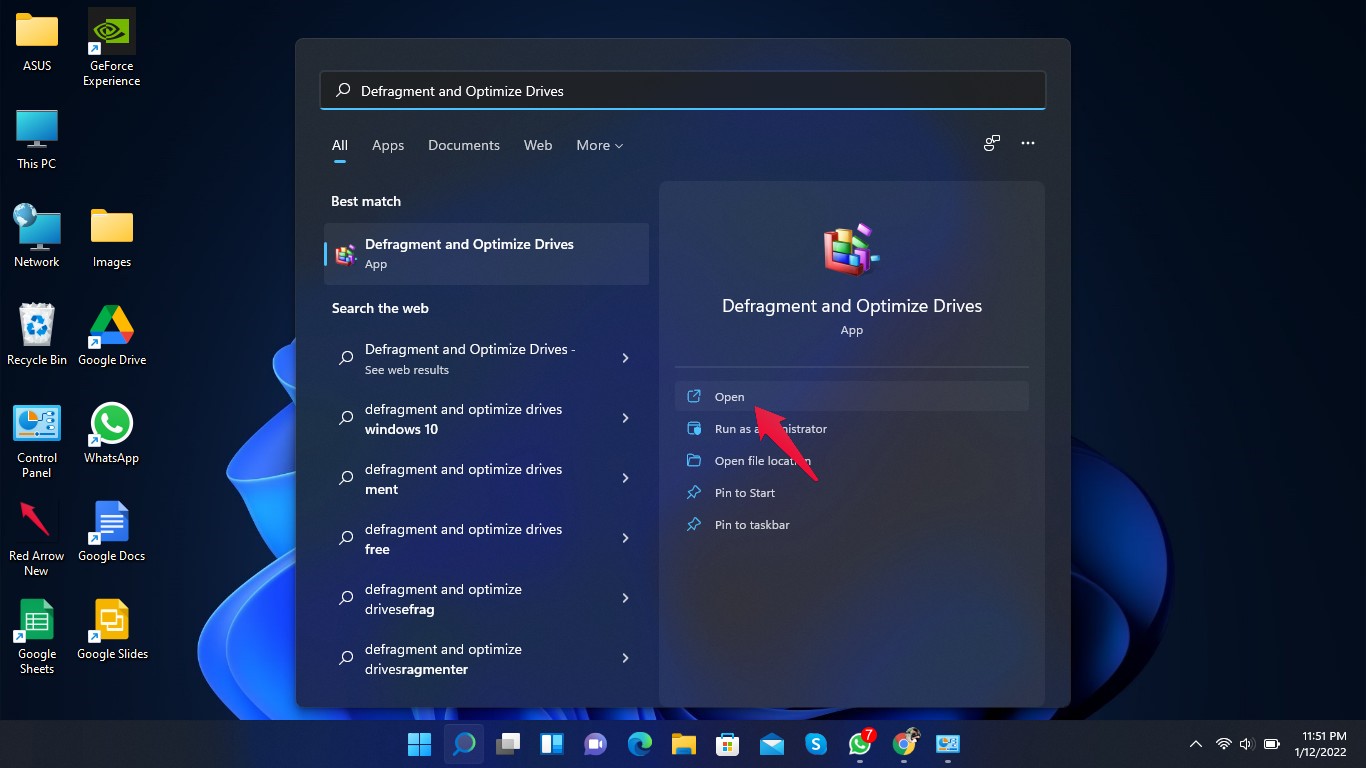The image size is (1366, 768).
Task: Click Open for Defragment and Optimize Drives
Action: 730,397
